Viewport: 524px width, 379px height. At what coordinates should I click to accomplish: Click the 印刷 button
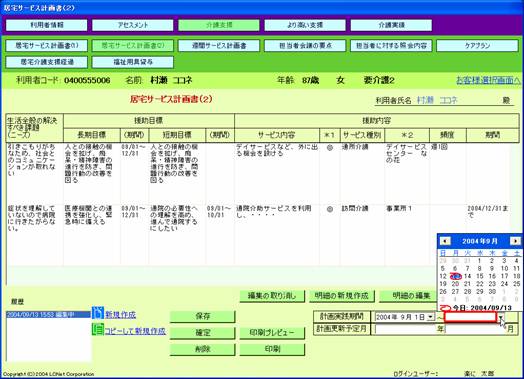[x=272, y=349]
